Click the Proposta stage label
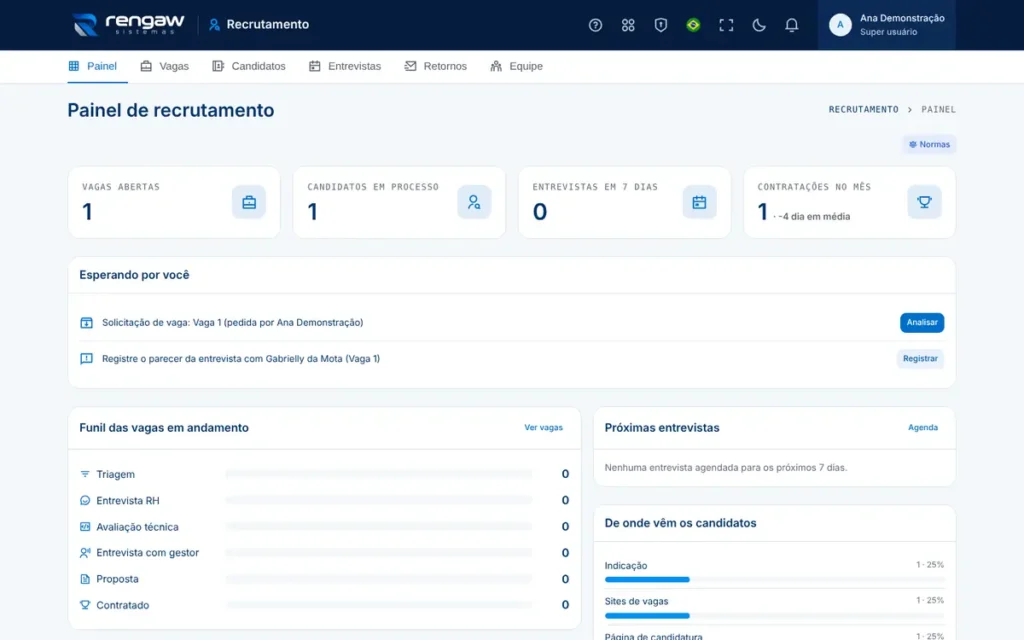Image resolution: width=1024 pixels, height=640 pixels. click(118, 579)
